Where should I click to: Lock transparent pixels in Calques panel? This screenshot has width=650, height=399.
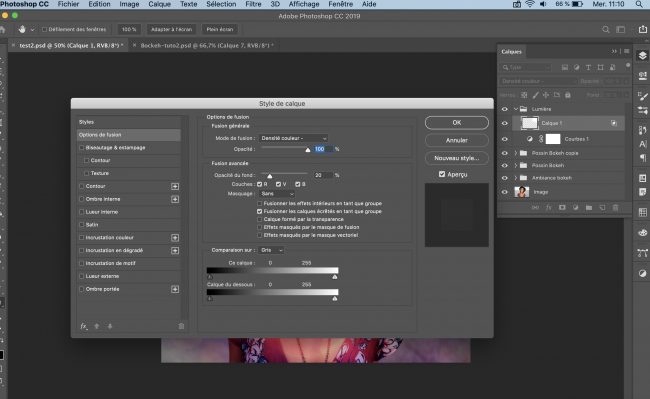click(524, 95)
